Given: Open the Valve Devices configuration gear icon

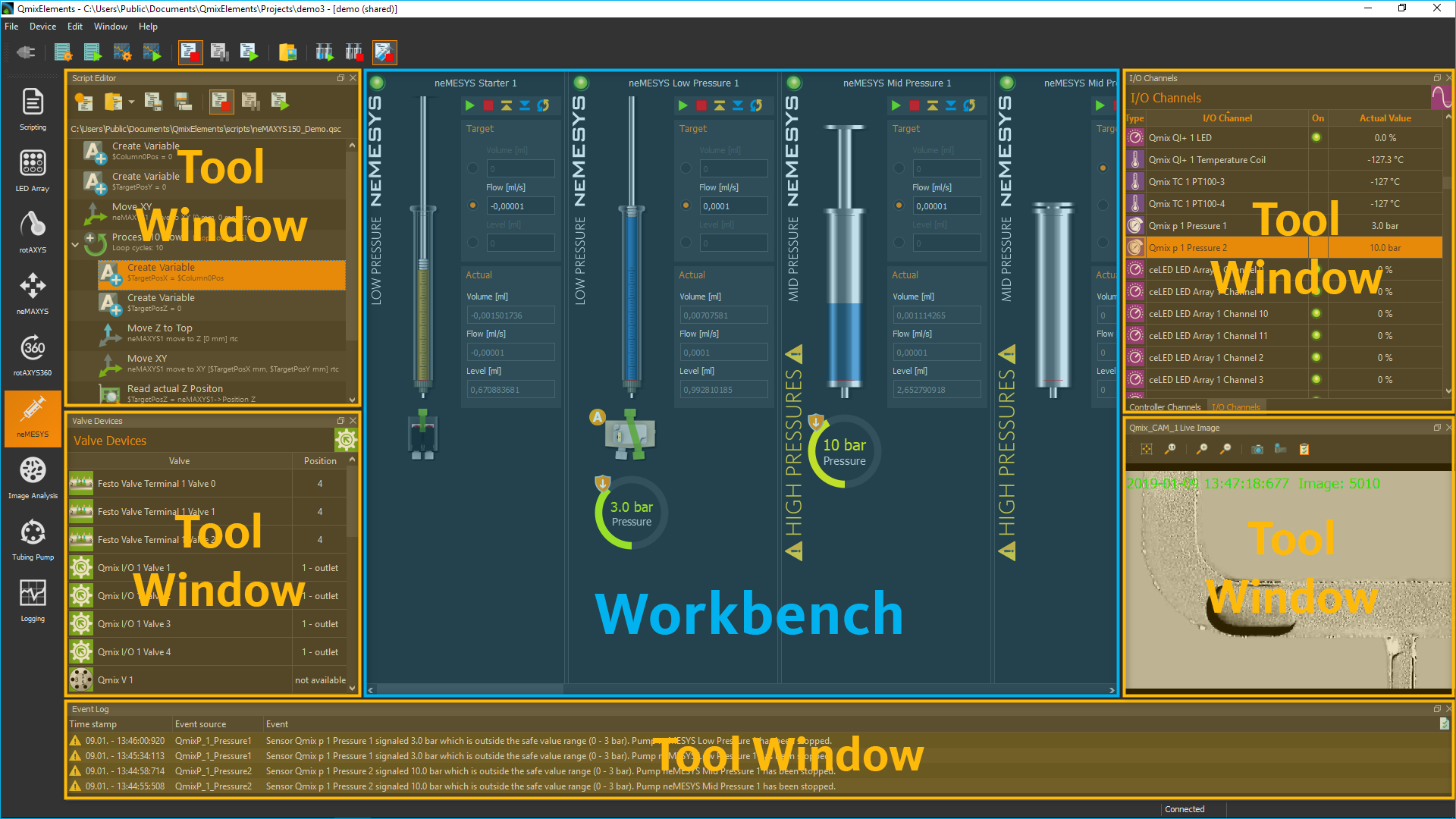Looking at the screenshot, I should (347, 440).
